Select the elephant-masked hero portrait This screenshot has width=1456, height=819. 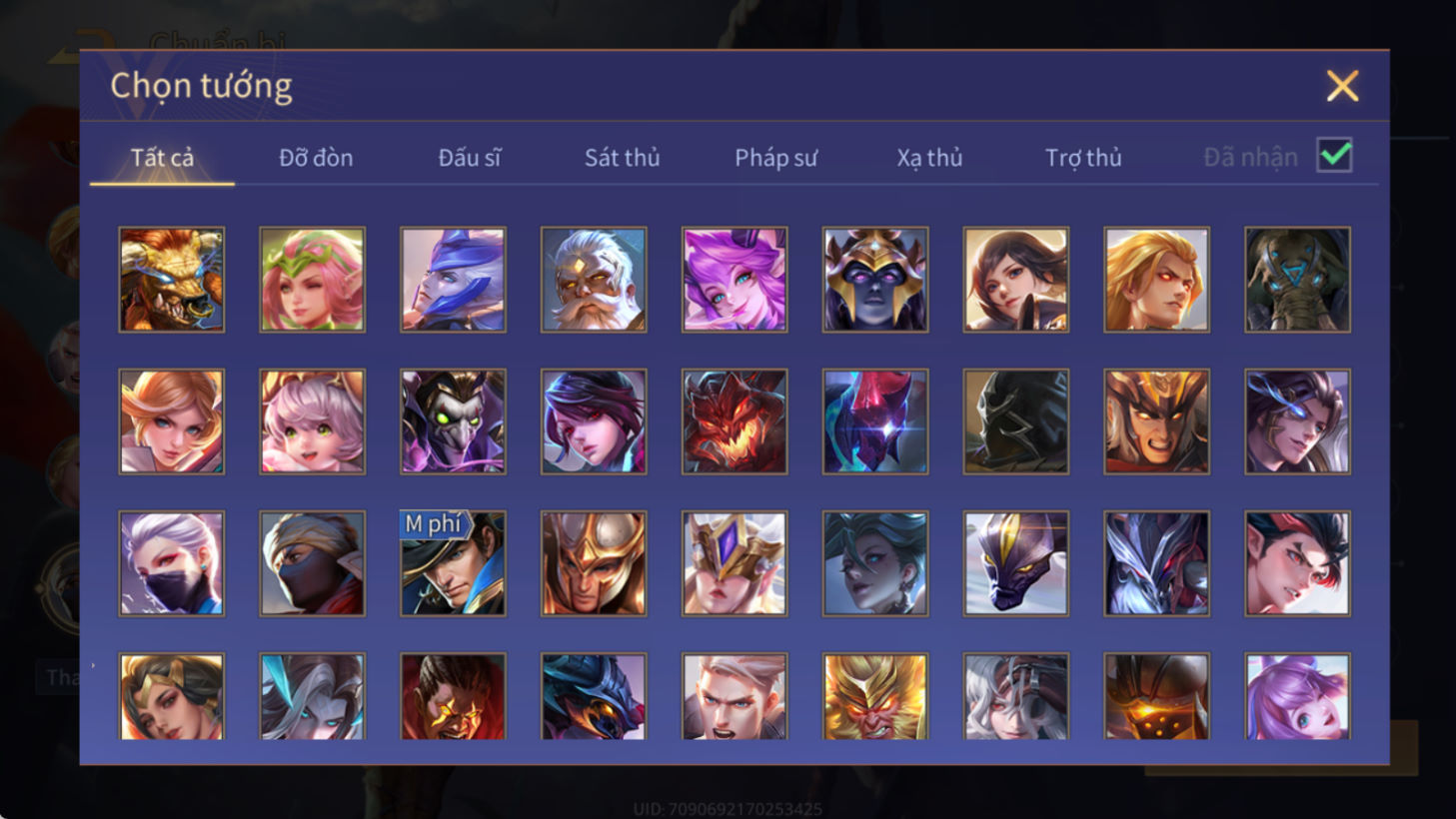pos(1297,280)
